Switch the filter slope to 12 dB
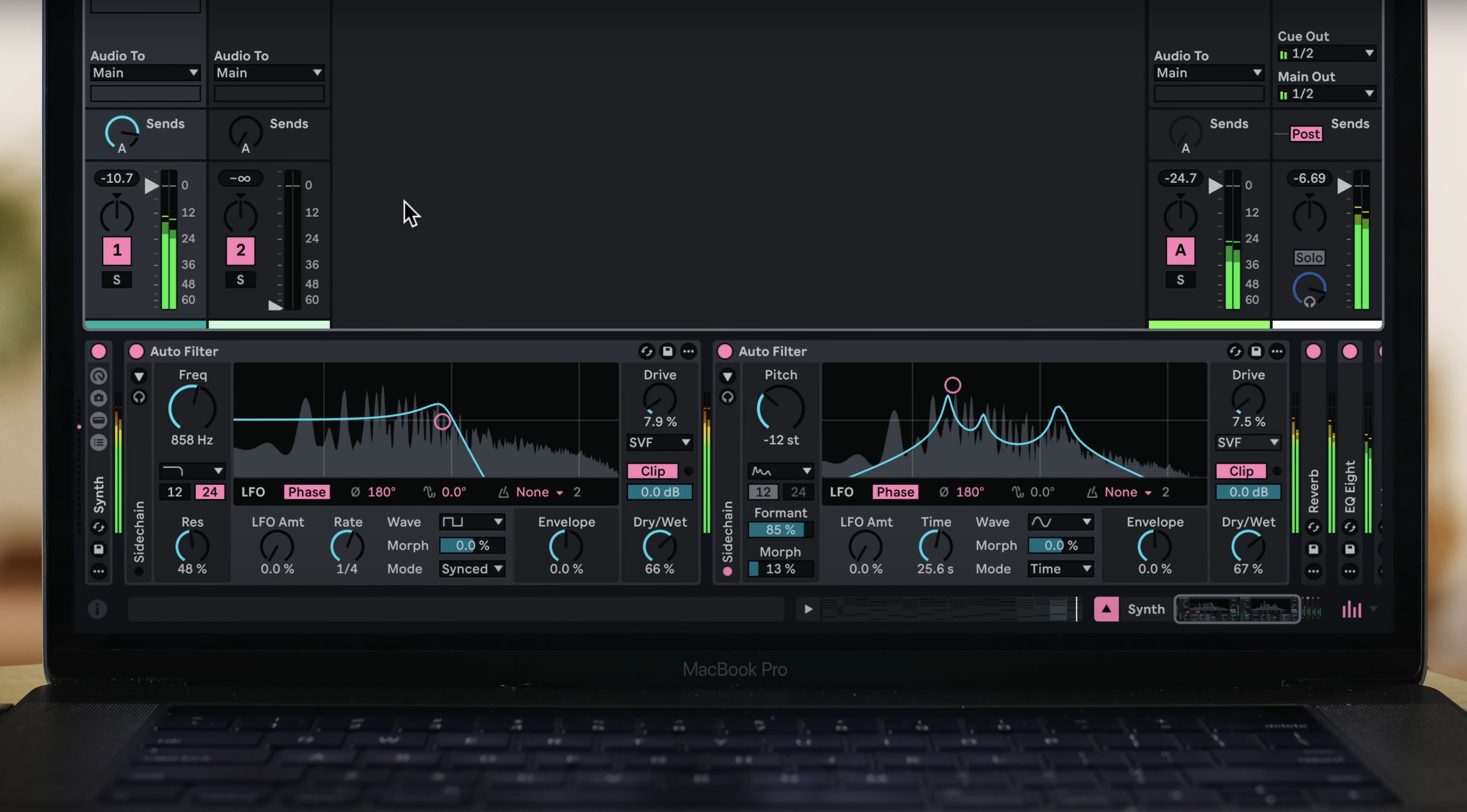Image resolution: width=1467 pixels, height=812 pixels. (175, 492)
